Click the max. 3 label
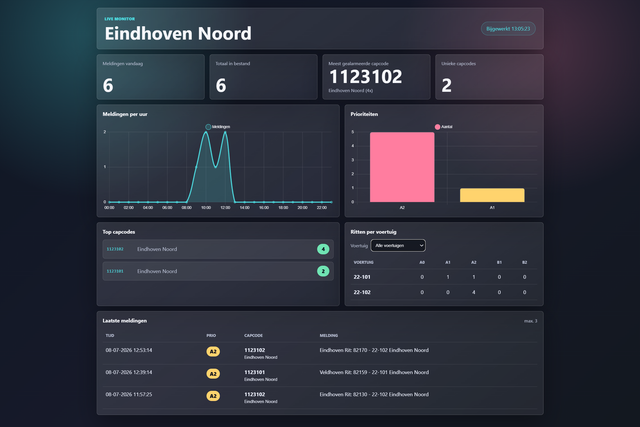Viewport: 640px width, 427px height. click(x=531, y=321)
